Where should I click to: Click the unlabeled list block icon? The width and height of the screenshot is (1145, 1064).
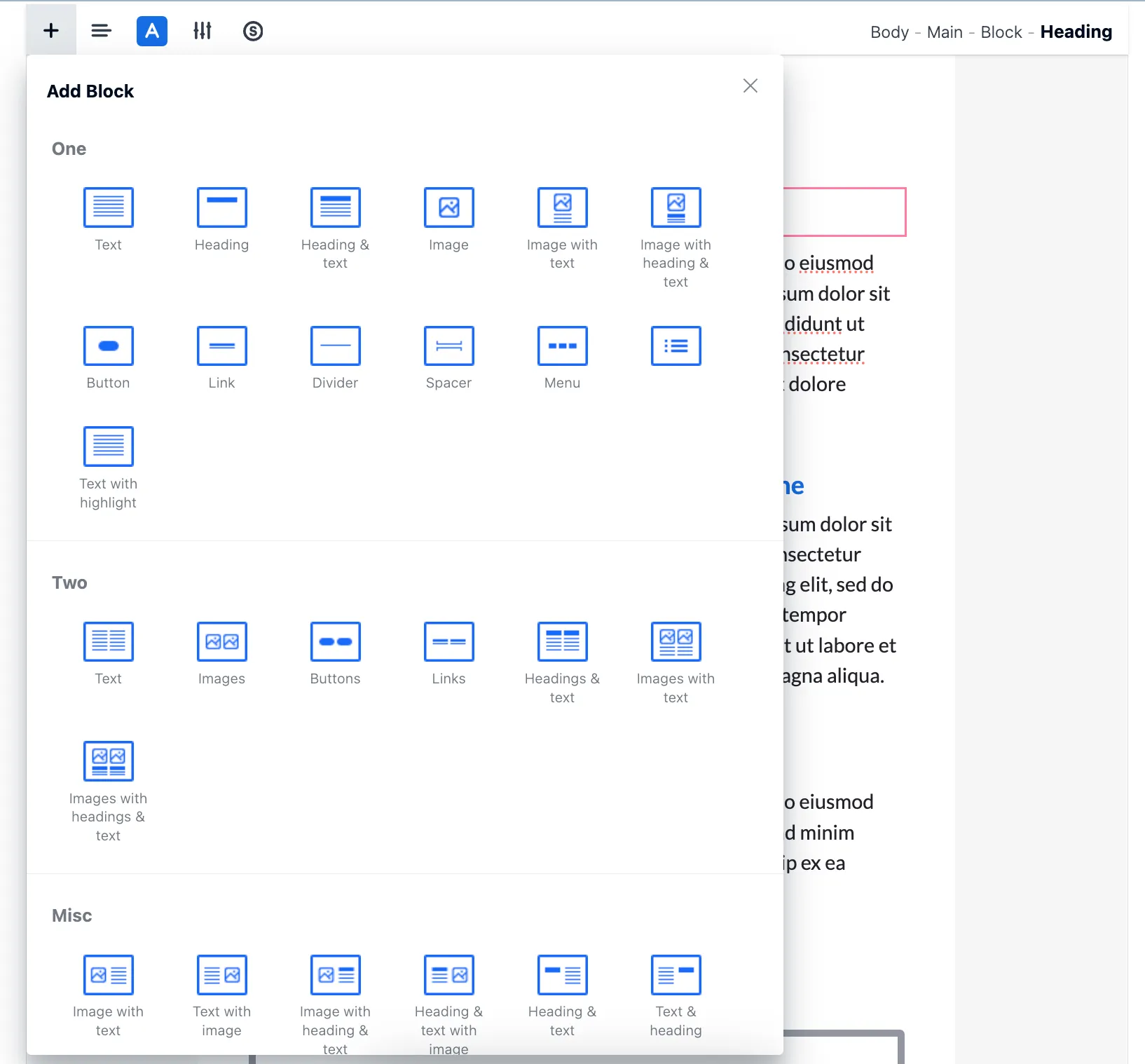point(676,346)
